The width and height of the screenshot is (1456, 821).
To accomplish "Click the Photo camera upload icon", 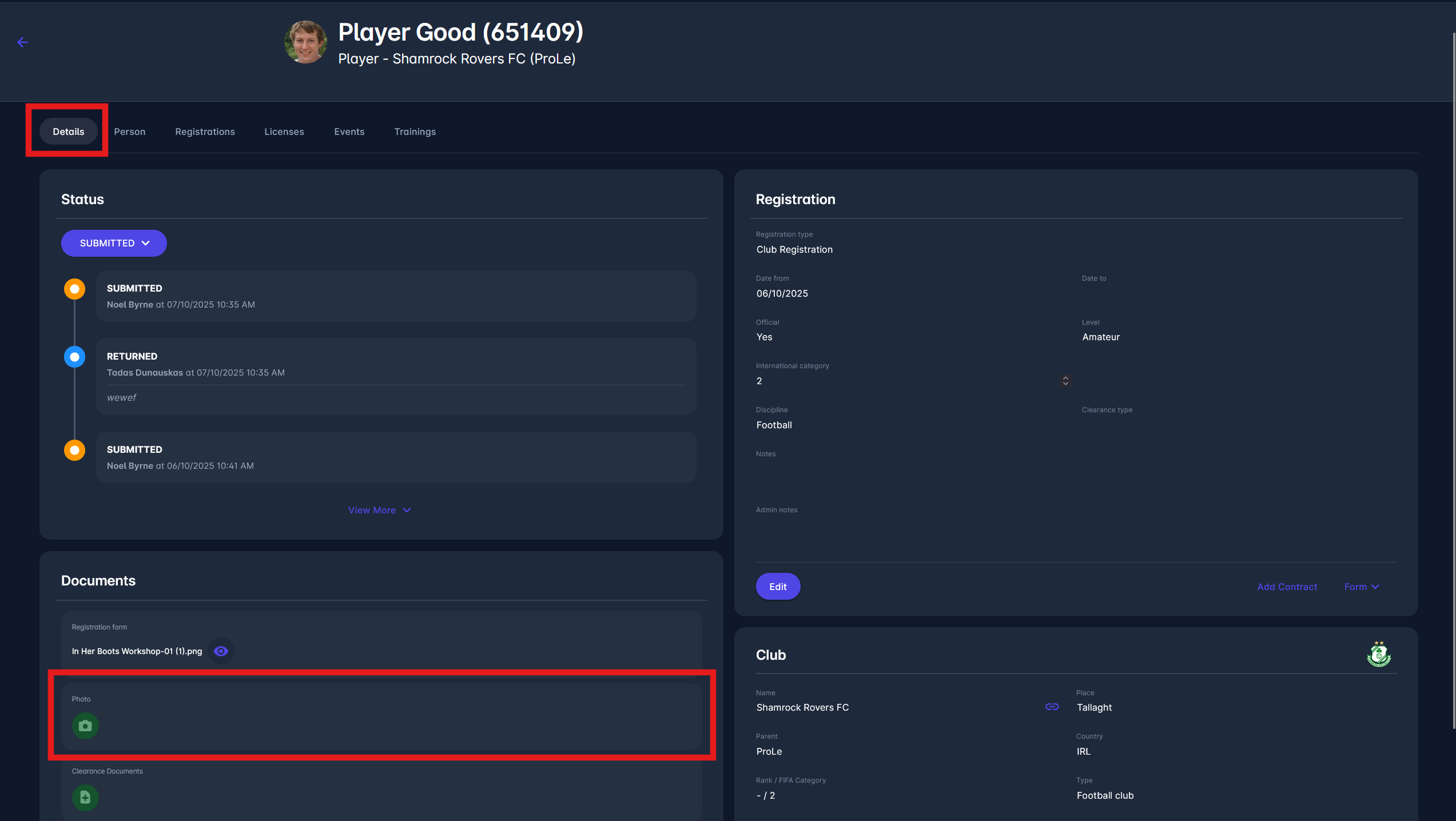I will (85, 726).
